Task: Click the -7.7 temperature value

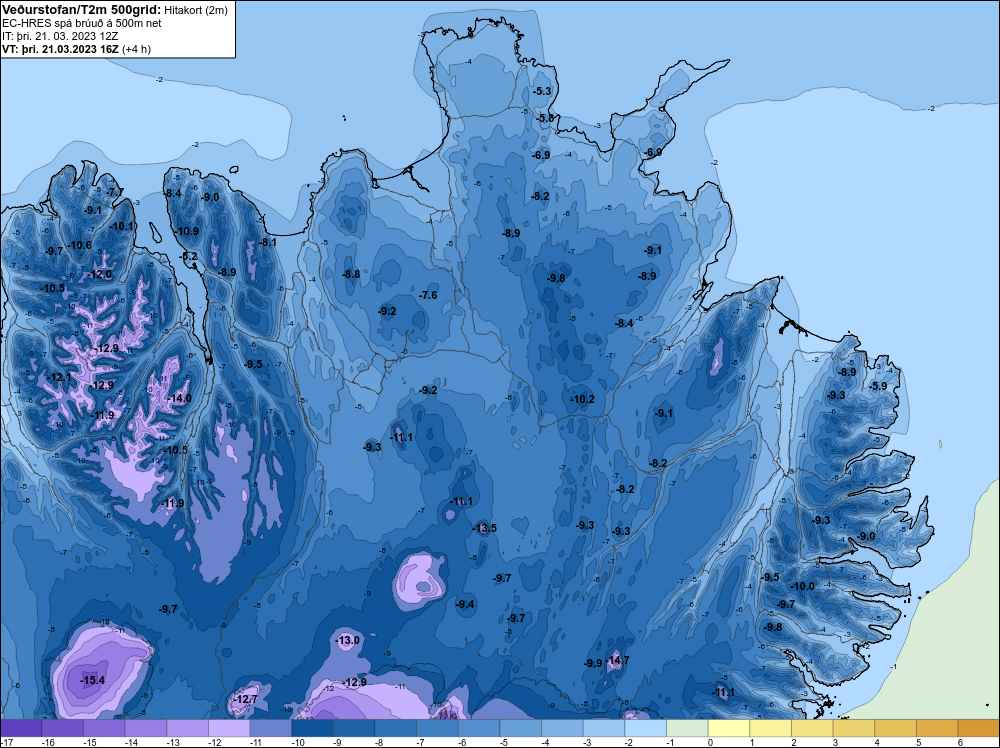Action: [115, 192]
